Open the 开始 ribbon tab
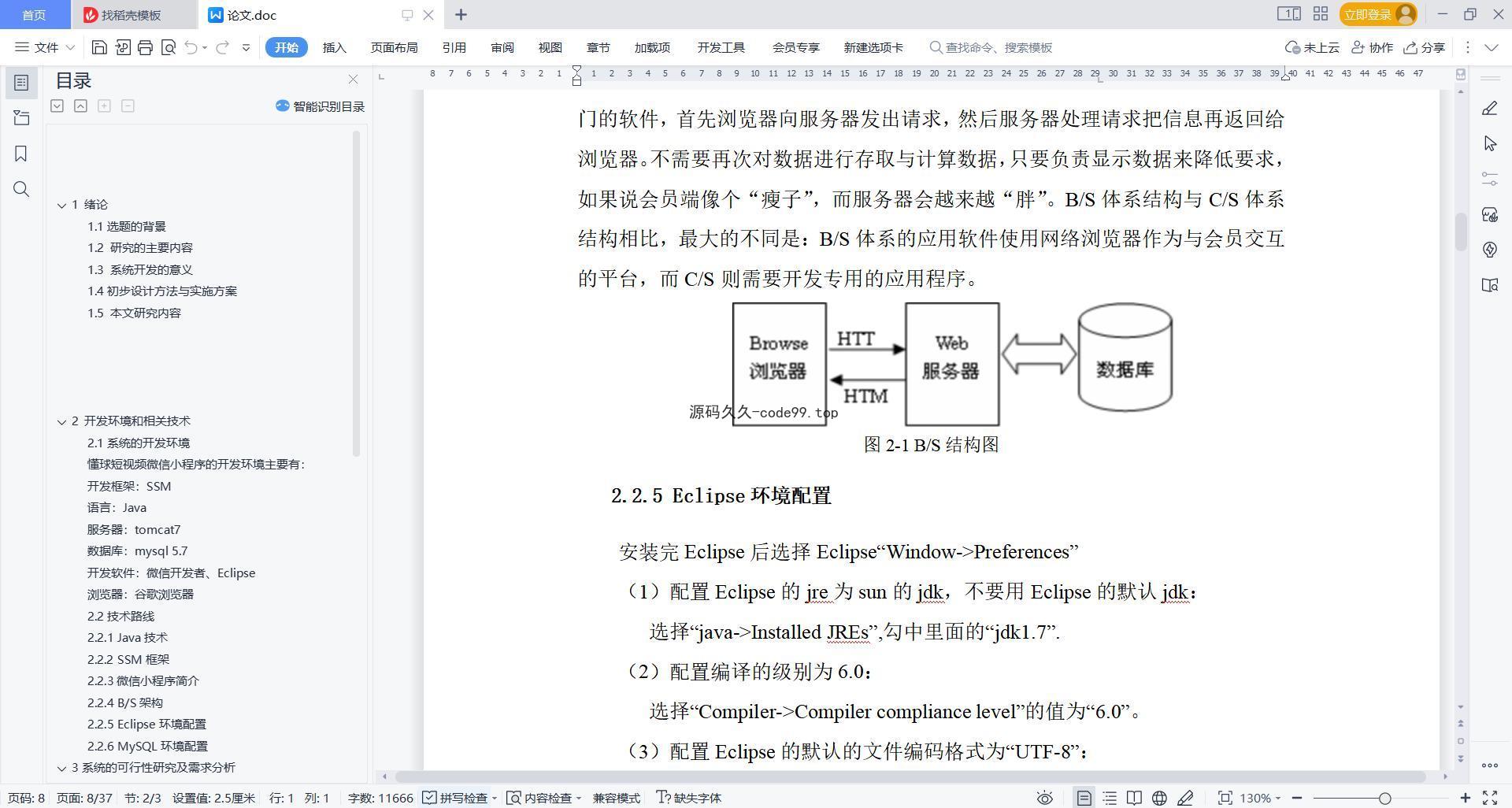 tap(286, 47)
